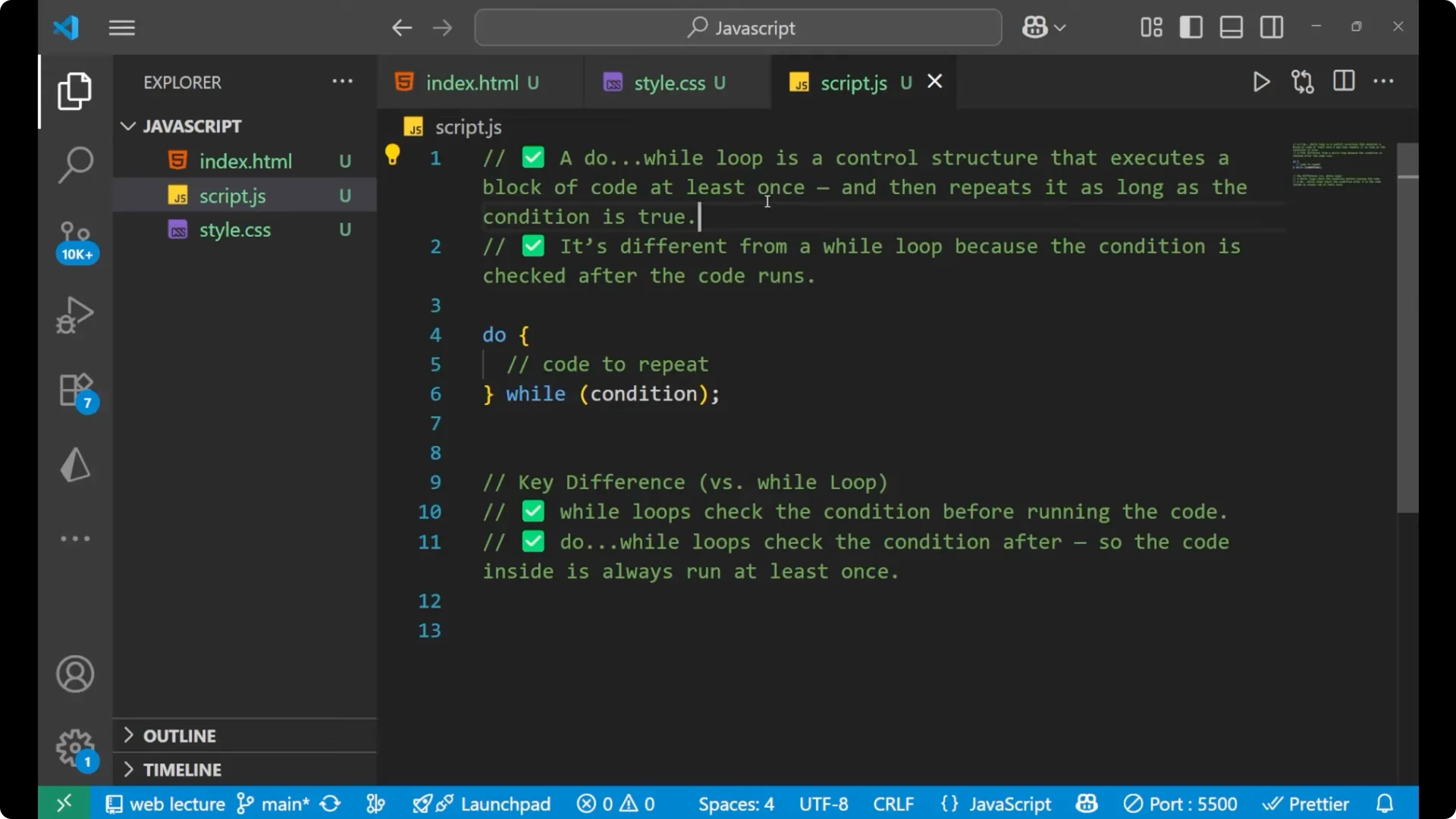Switch to the style.css tab
The width and height of the screenshot is (1456, 819).
pos(670,83)
